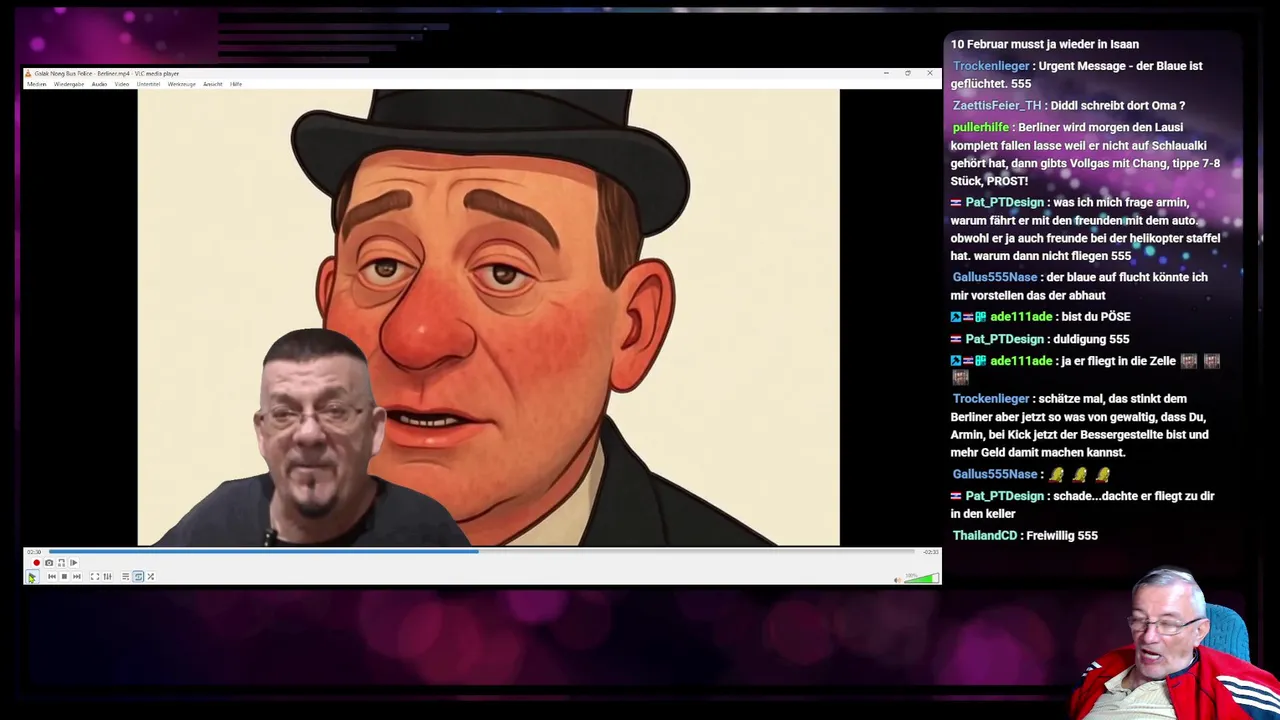Open extended settings equalizer icon
Image resolution: width=1280 pixels, height=720 pixels.
(x=107, y=577)
